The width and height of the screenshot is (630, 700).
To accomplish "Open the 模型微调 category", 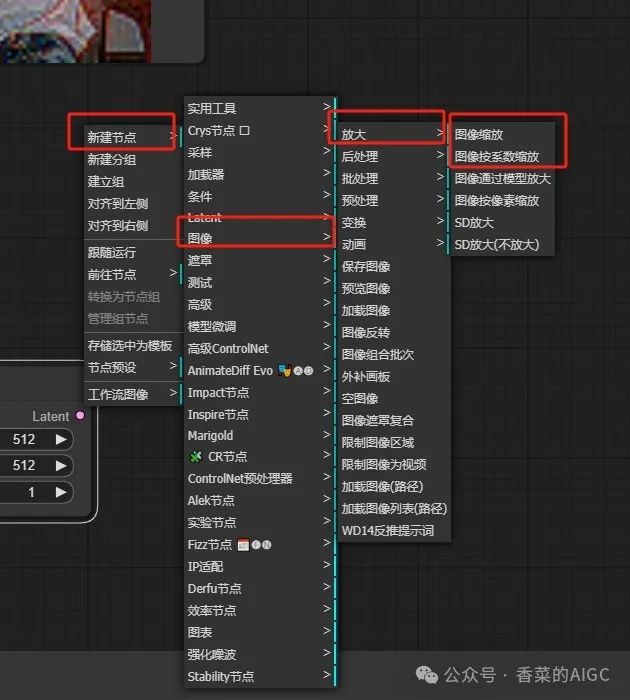I will [259, 326].
